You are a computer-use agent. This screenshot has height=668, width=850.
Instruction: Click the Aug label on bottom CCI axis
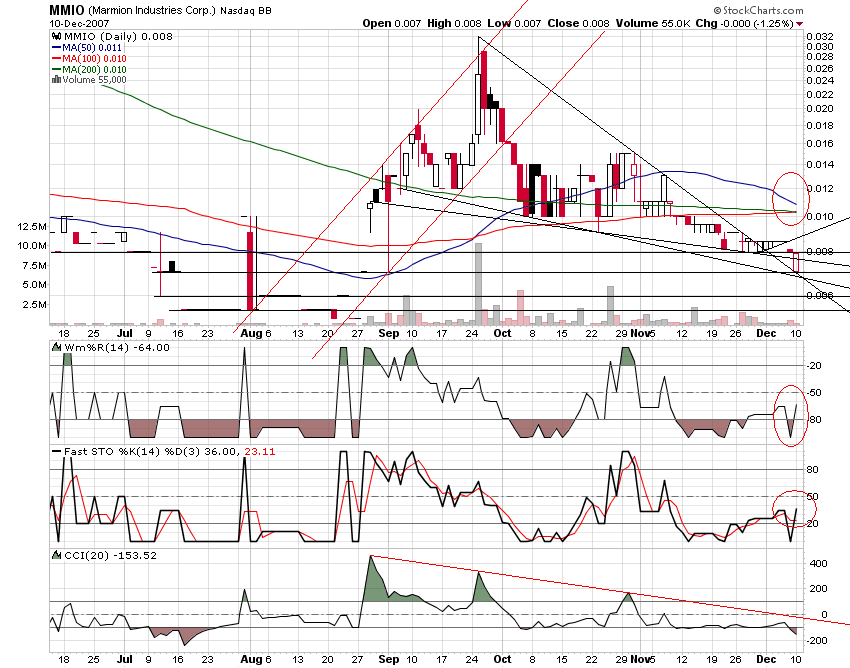click(x=251, y=659)
